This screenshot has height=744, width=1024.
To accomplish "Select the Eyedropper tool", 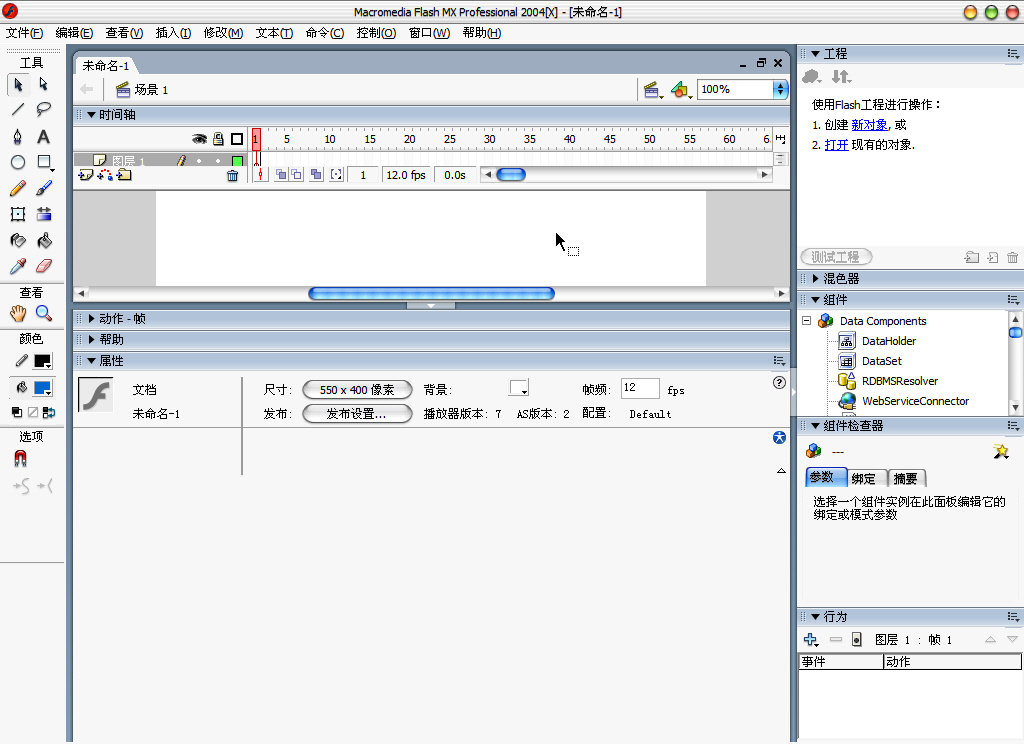I will click(x=18, y=266).
